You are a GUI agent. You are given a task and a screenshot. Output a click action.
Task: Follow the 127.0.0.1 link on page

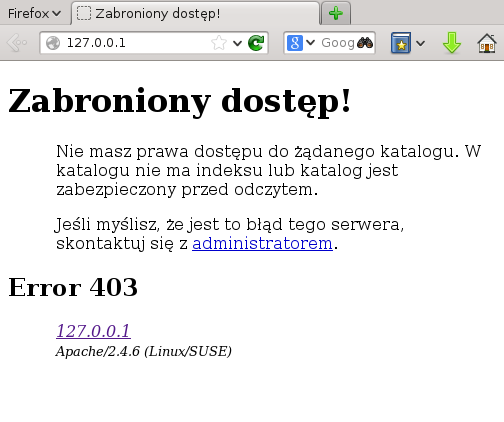[x=93, y=331]
